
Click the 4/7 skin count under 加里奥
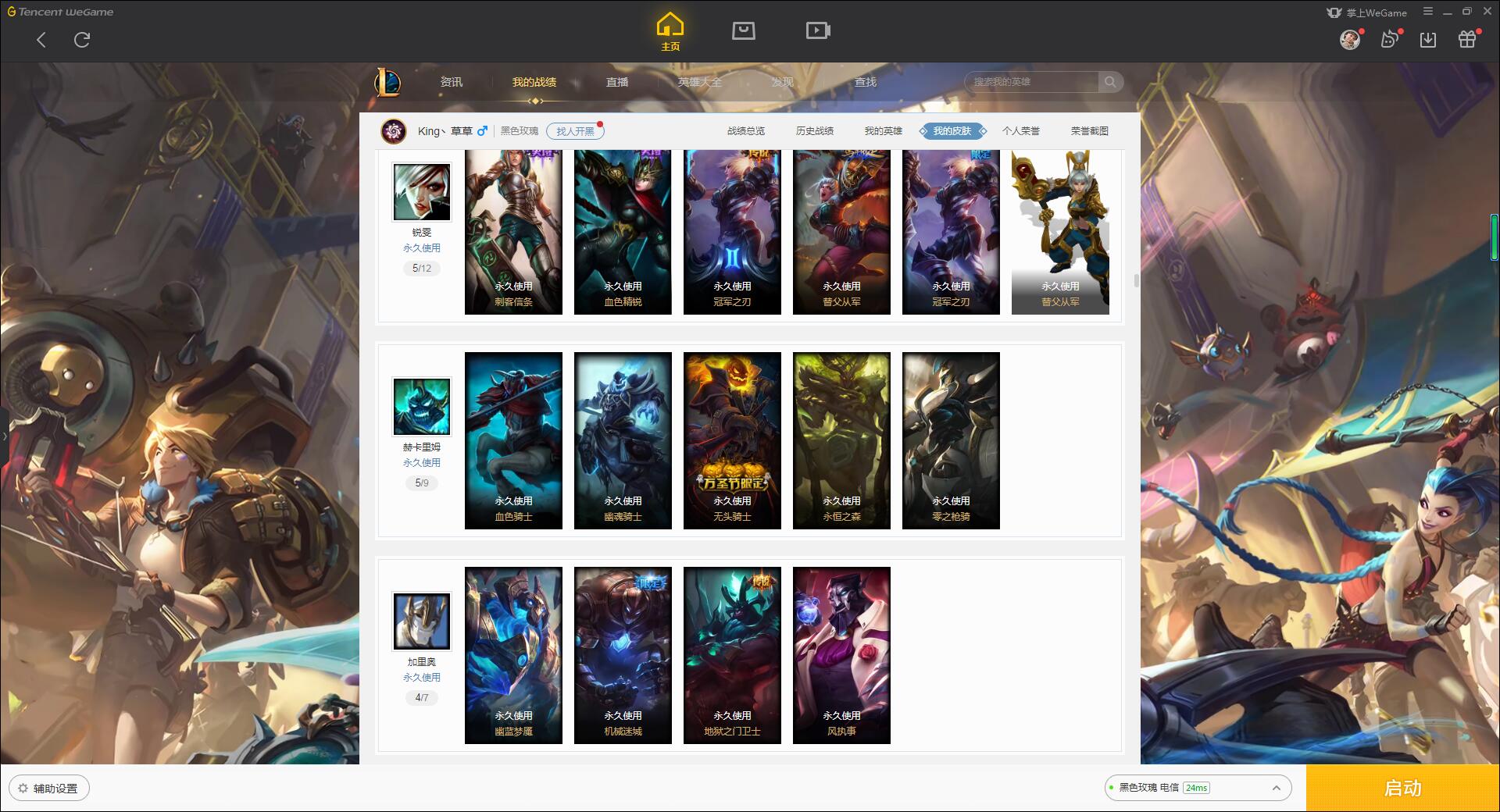pos(421,698)
